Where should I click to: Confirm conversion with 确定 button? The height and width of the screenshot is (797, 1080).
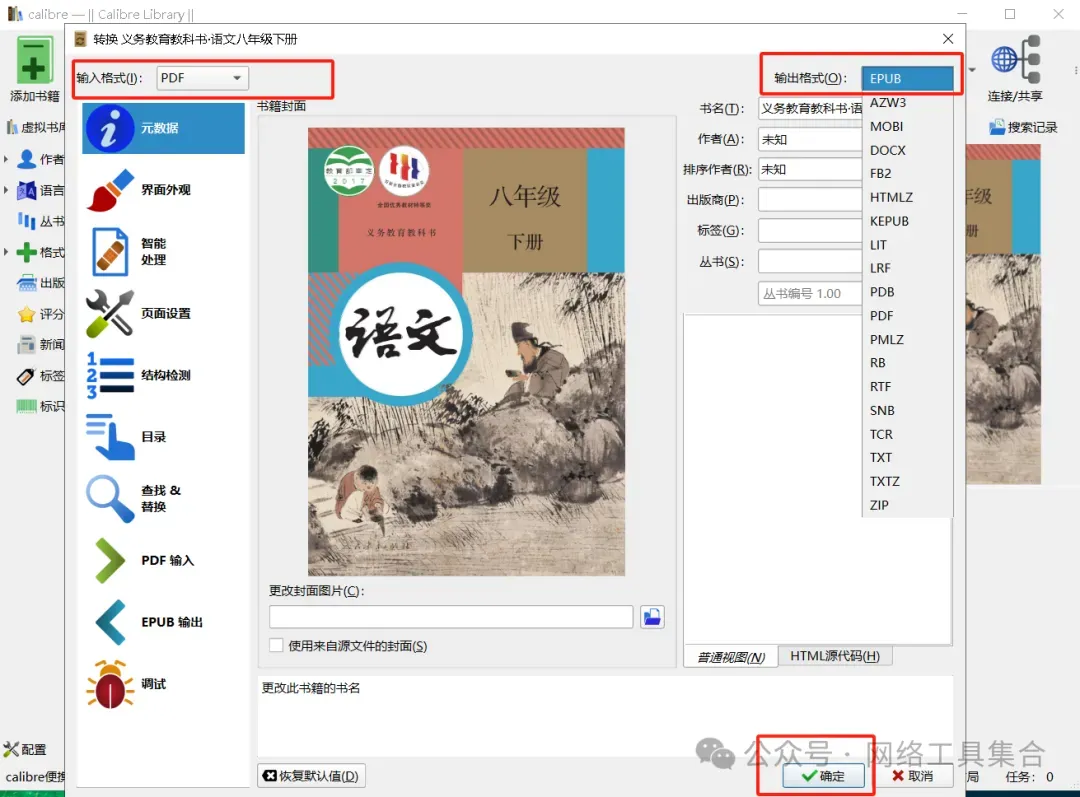823,776
